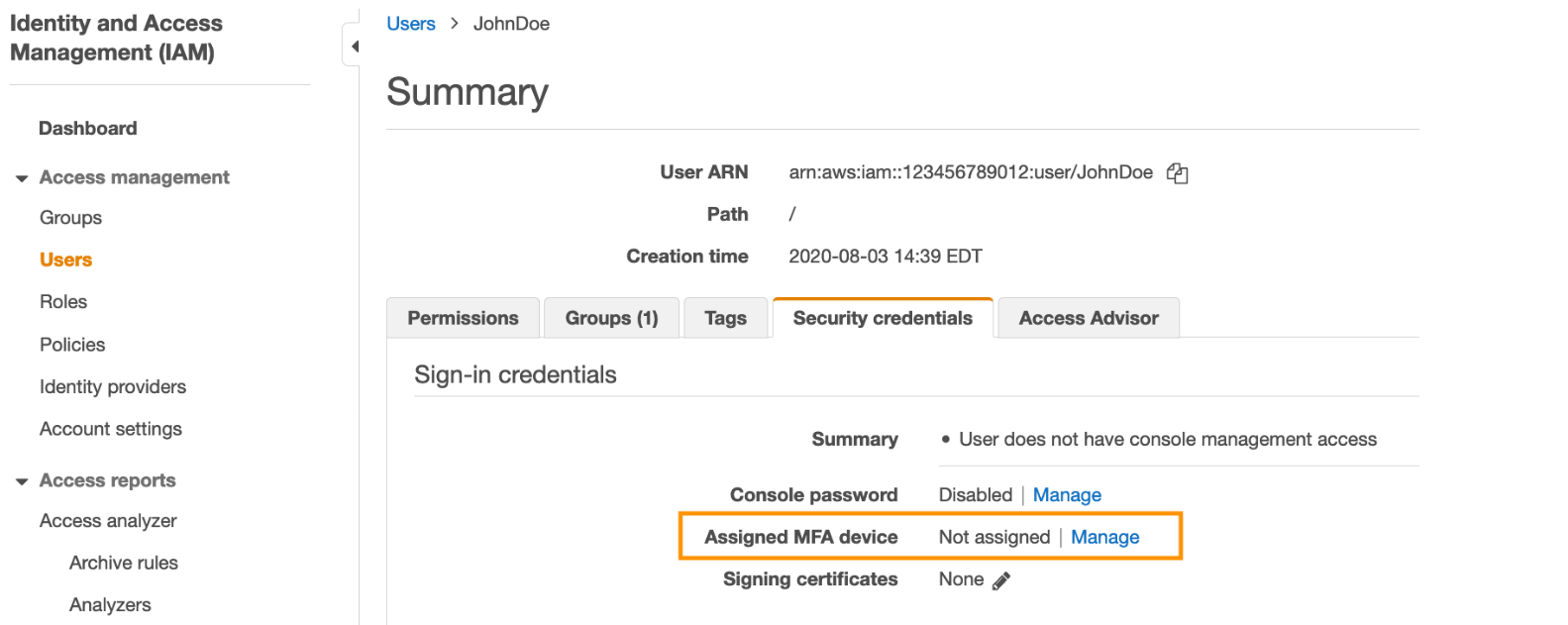Screen dimensions: 1568x625
Task: Click the Access reports heading
Action: [x=108, y=480]
